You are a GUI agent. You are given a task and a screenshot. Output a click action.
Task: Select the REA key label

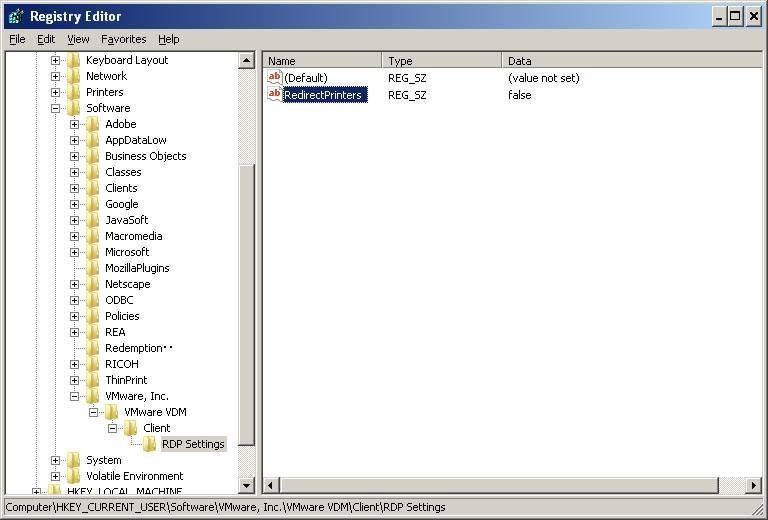point(115,332)
